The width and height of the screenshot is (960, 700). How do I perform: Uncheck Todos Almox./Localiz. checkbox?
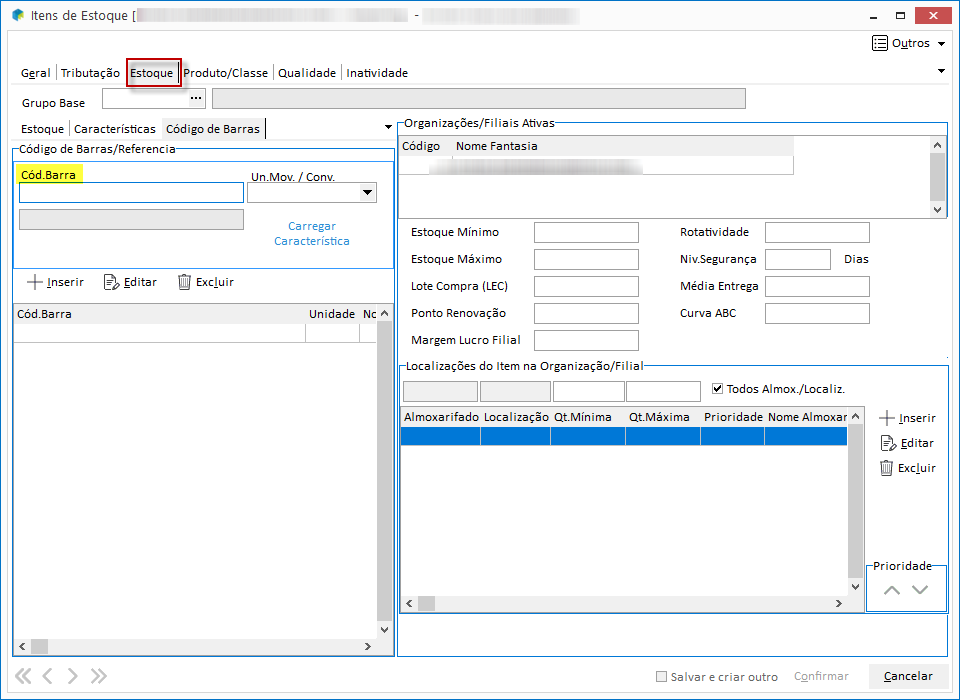[x=717, y=389]
